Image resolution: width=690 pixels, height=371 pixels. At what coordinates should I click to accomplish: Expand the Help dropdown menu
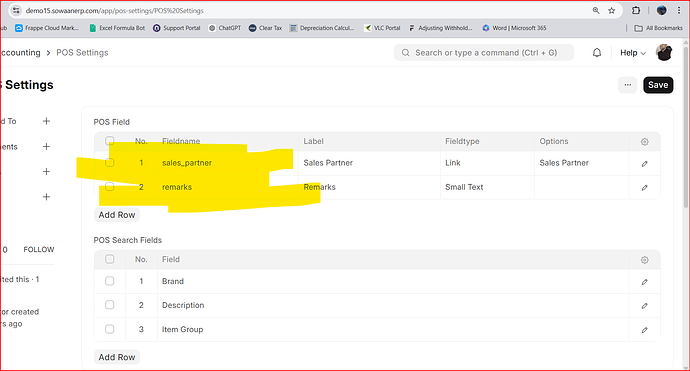(x=633, y=53)
